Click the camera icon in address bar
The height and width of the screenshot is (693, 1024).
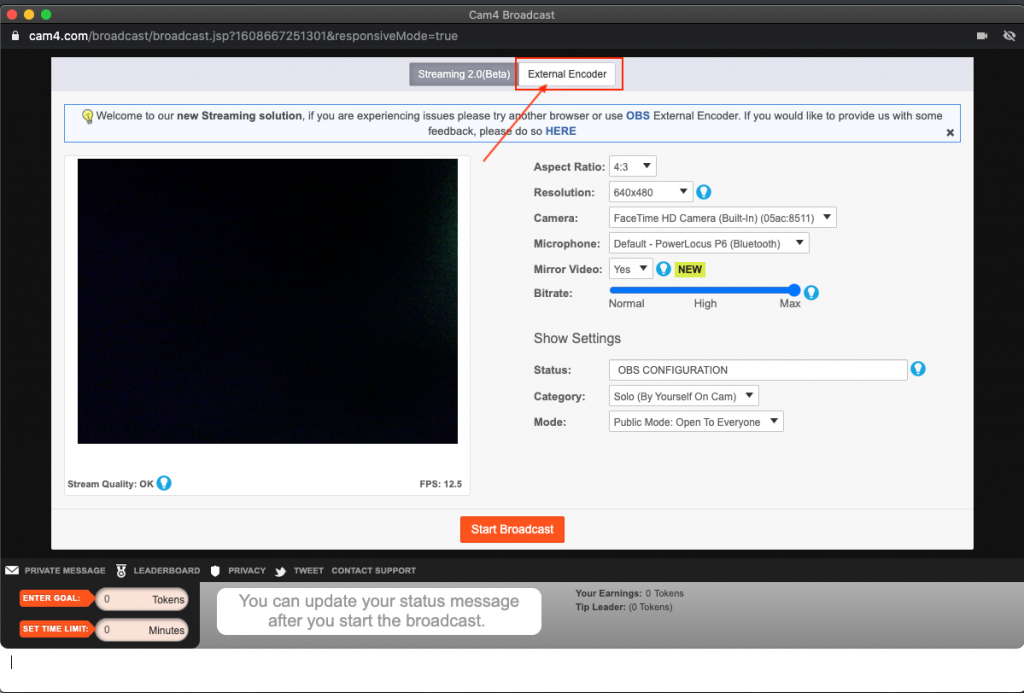point(982,36)
